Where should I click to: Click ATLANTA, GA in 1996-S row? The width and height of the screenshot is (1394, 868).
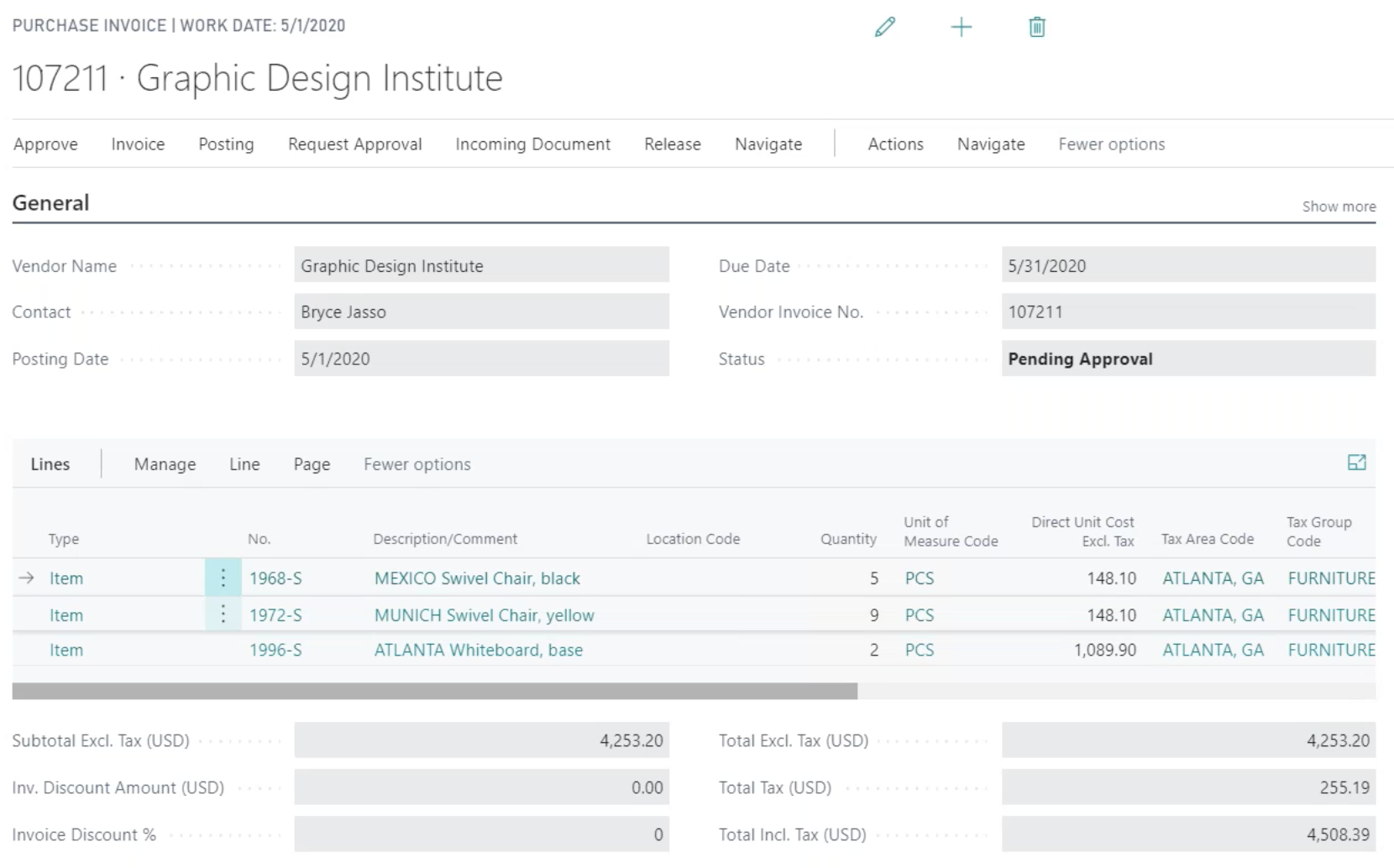tap(1213, 650)
